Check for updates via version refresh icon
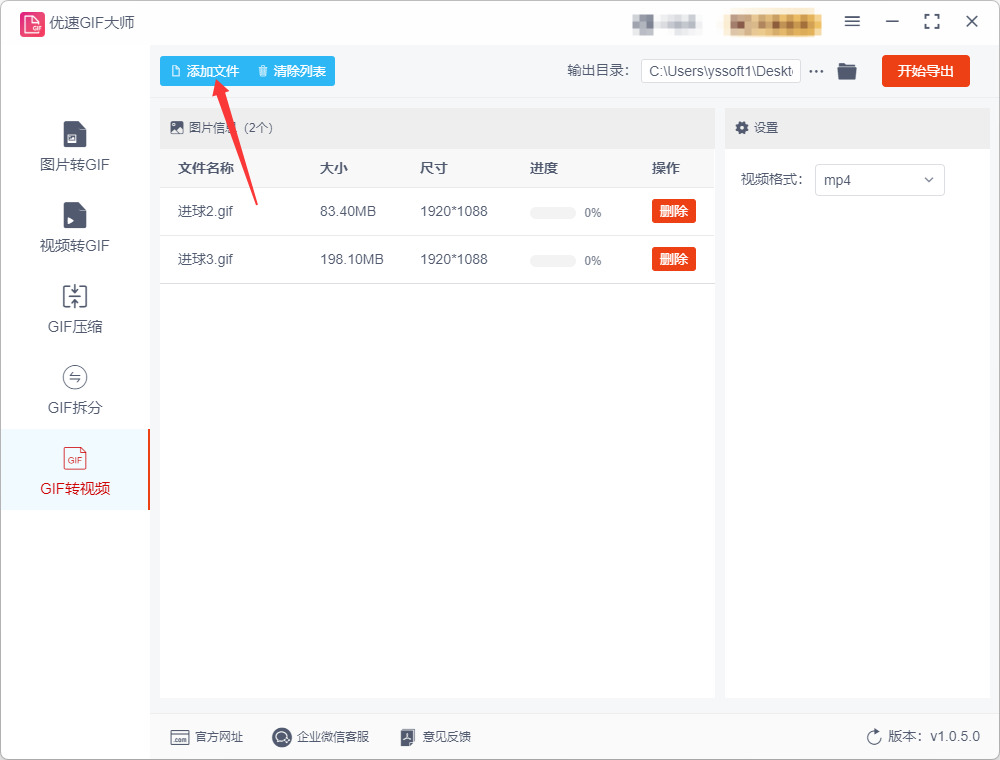Image resolution: width=1000 pixels, height=760 pixels. pos(874,737)
